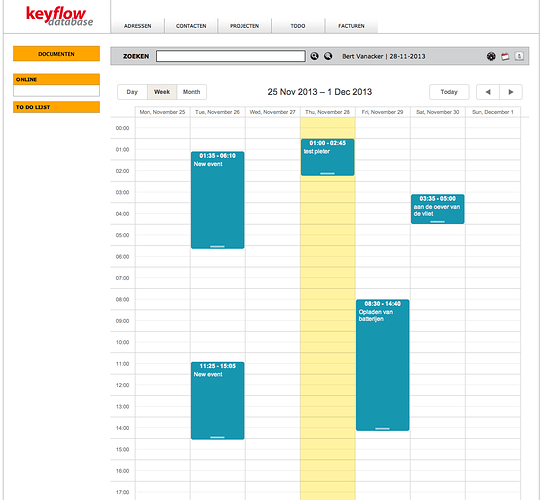Click the first search magnifier icon

point(314,56)
